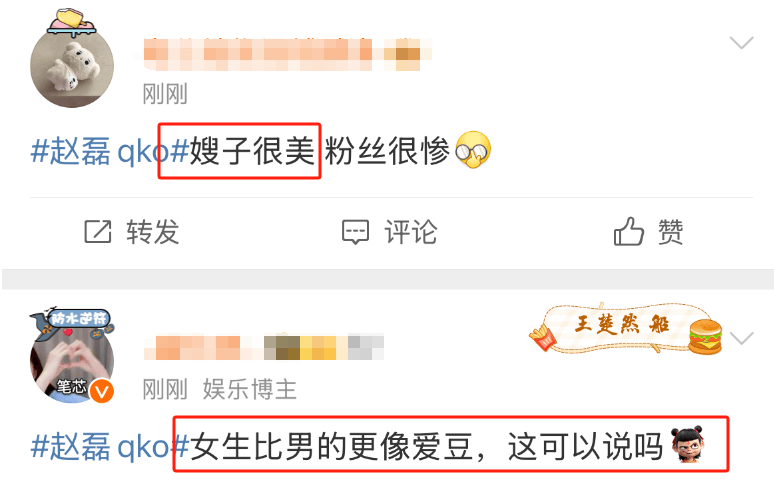Screen dimensions: 774x482
Task: Open the blurred username of second poster
Action: [264, 347]
